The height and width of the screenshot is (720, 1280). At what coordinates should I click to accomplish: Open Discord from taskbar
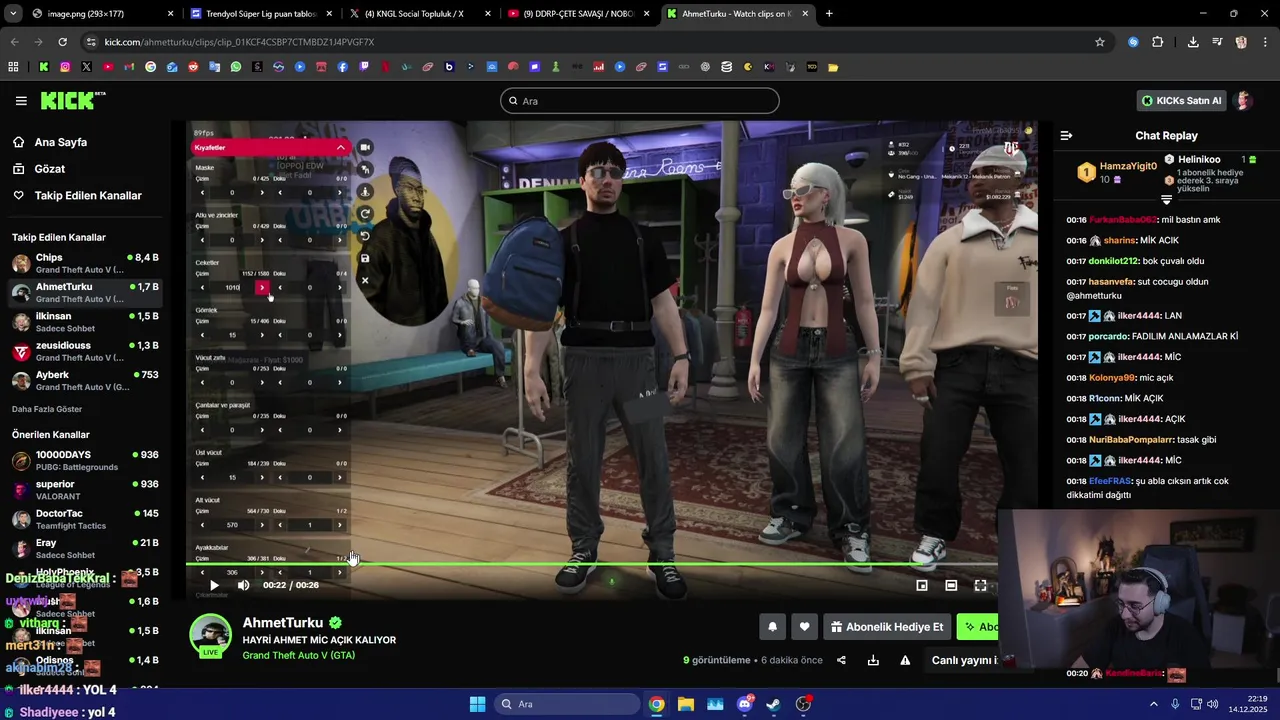pos(745,704)
